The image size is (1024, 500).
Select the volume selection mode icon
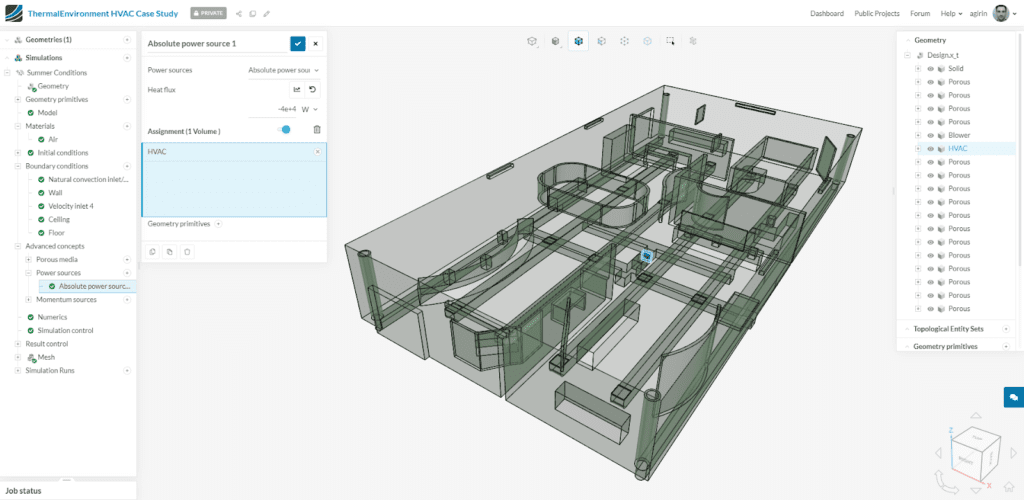tap(578, 41)
